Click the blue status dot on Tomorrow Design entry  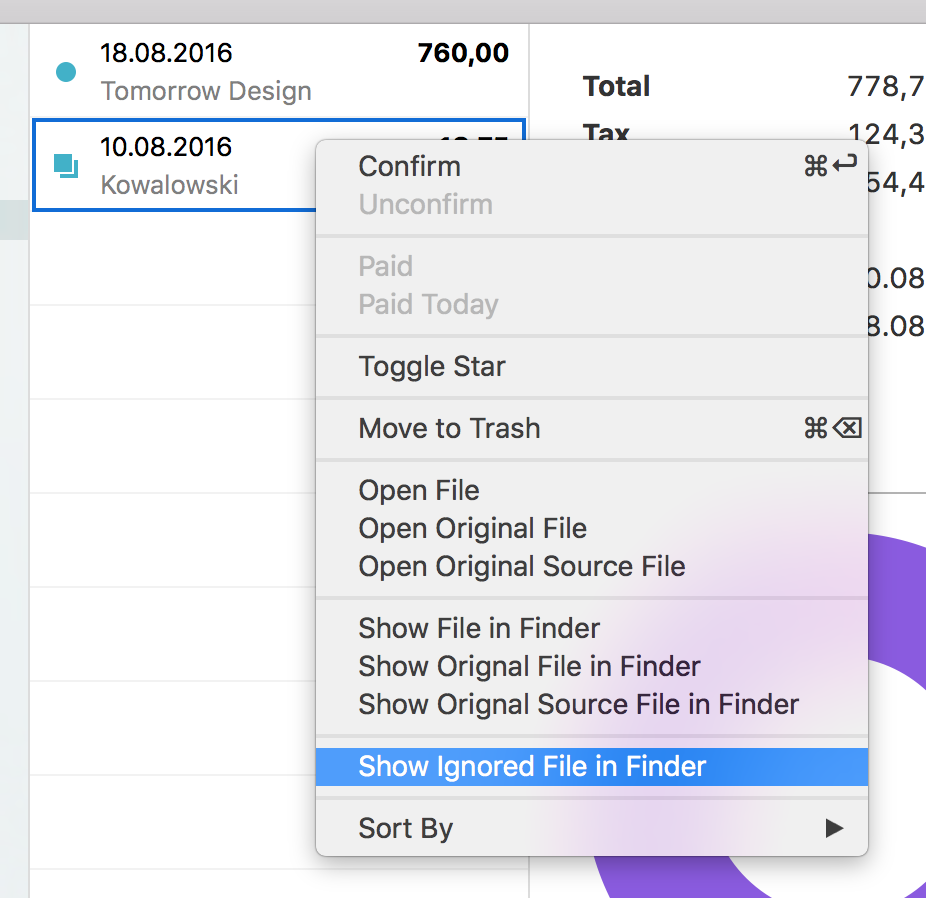coord(65,72)
